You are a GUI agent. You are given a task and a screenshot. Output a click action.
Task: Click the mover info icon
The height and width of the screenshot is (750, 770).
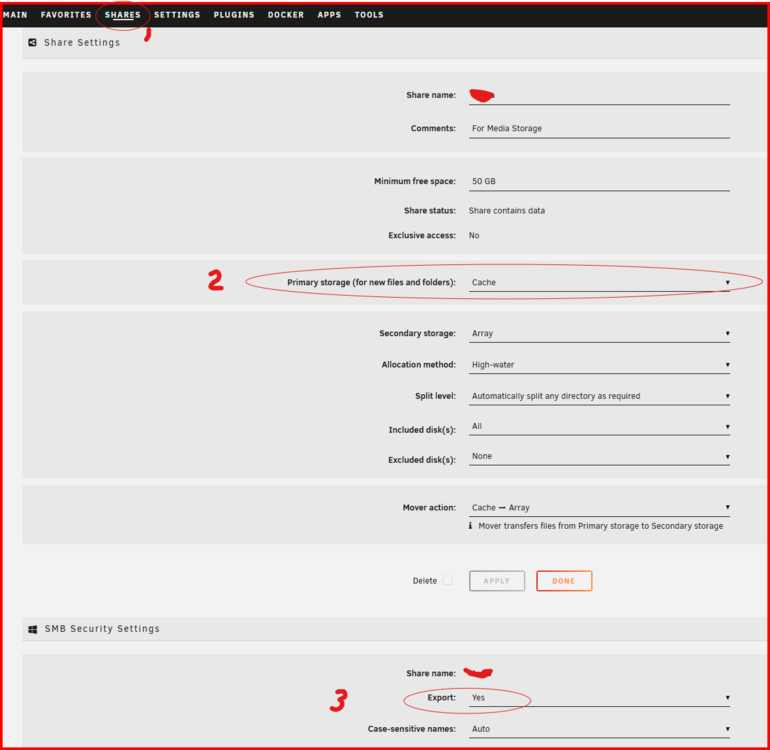(x=470, y=526)
